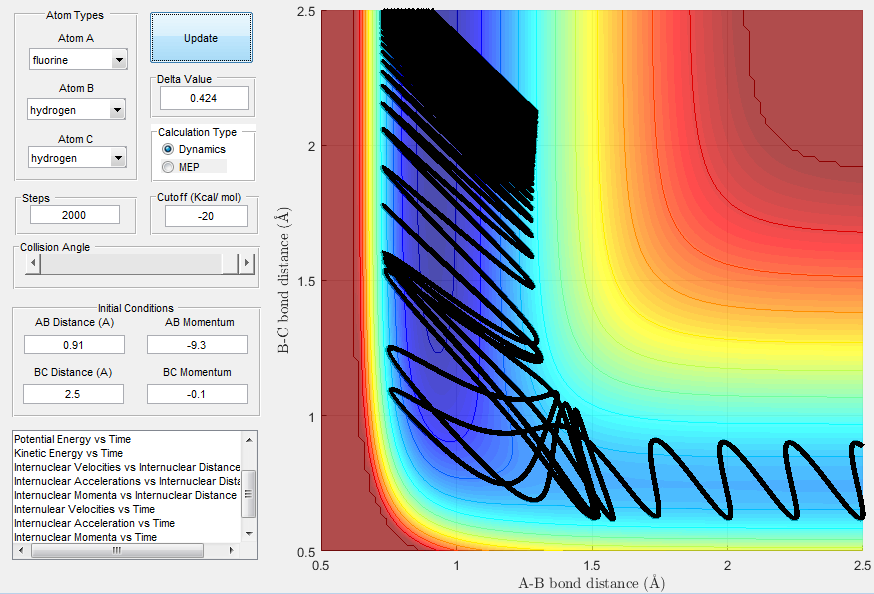The width and height of the screenshot is (874, 594).
Task: Select the MEP calculation type
Action: 181,167
